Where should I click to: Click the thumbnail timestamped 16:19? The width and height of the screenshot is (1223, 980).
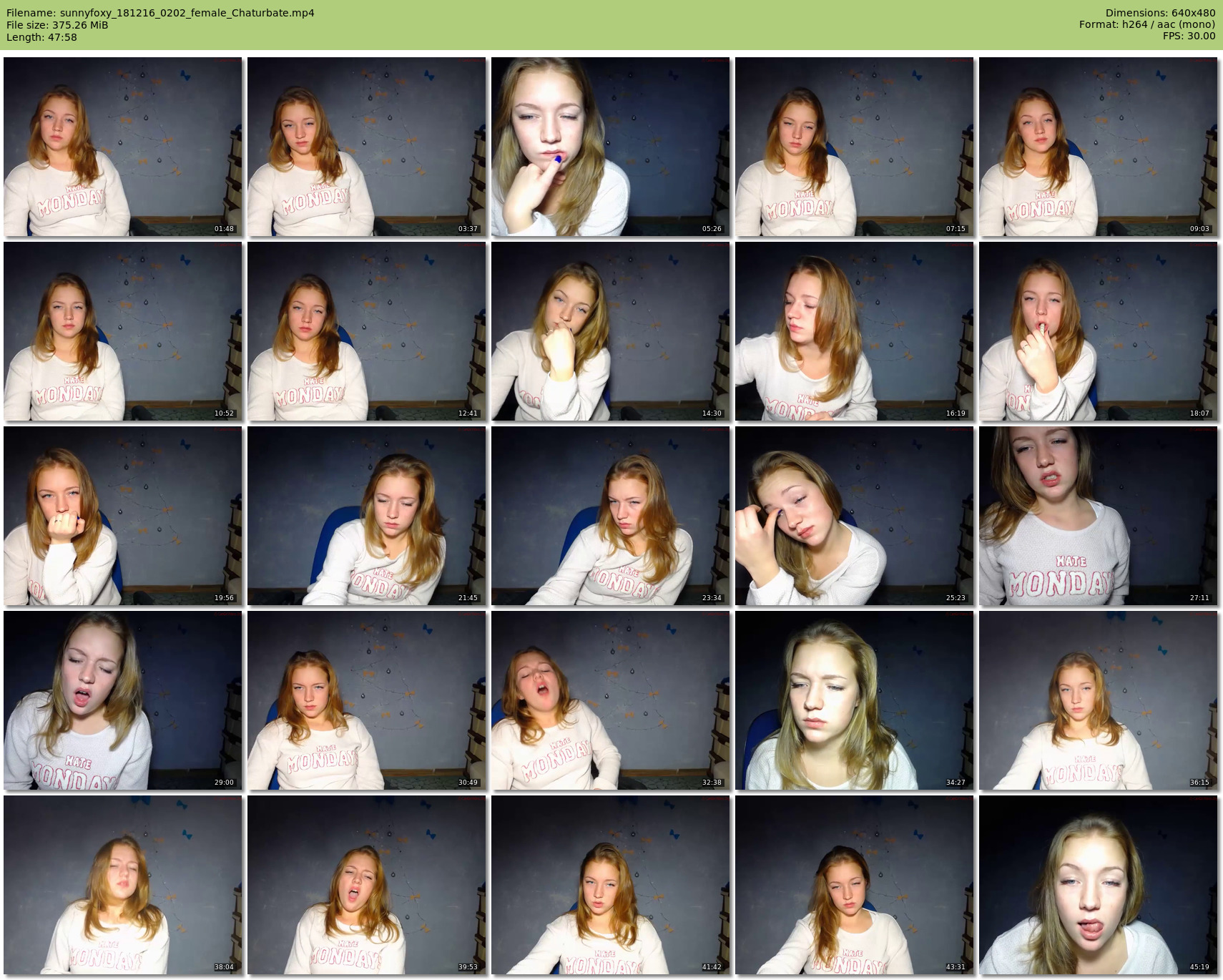854,331
